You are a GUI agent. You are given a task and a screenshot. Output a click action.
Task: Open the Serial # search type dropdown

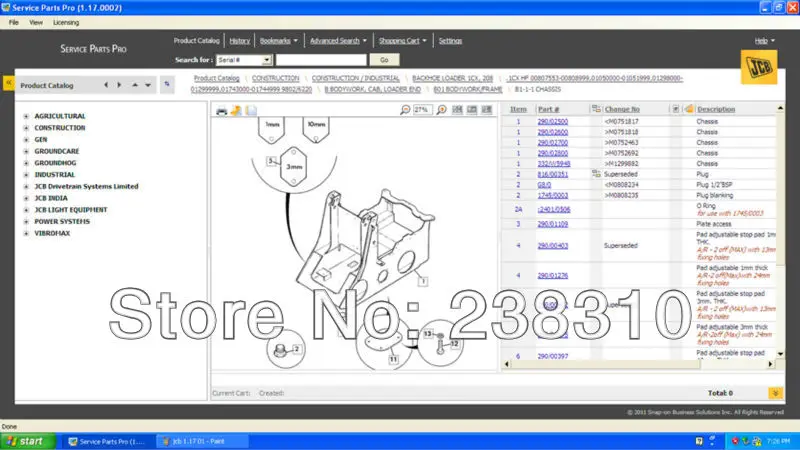tap(266, 60)
